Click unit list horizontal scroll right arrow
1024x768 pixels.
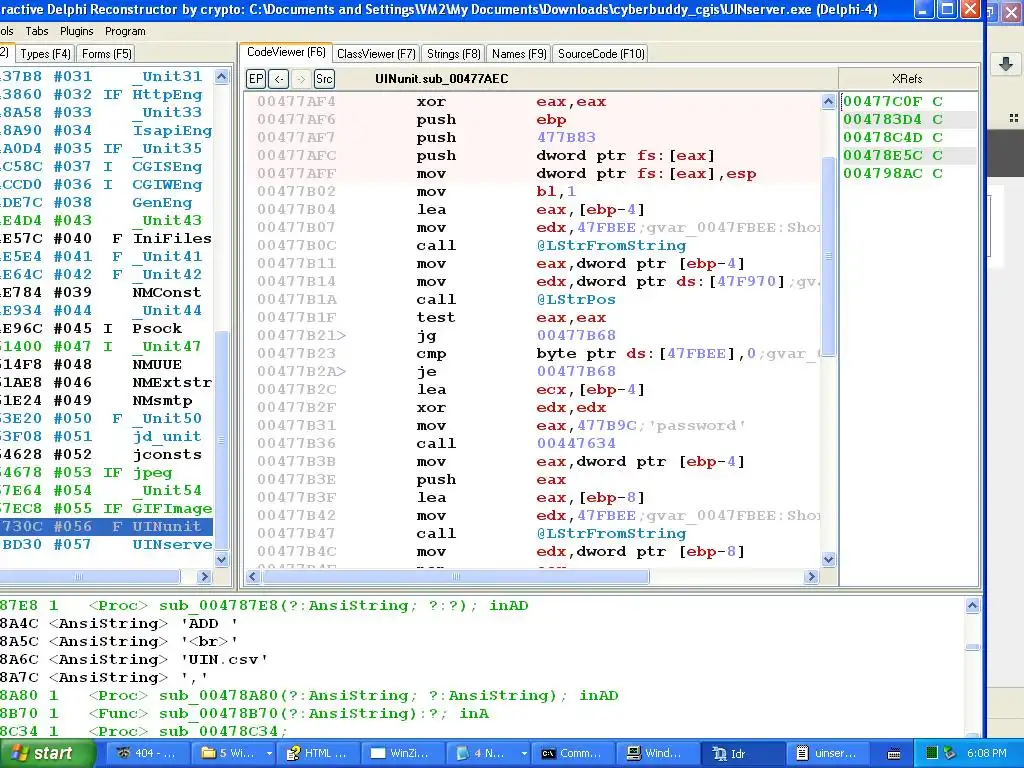204,577
